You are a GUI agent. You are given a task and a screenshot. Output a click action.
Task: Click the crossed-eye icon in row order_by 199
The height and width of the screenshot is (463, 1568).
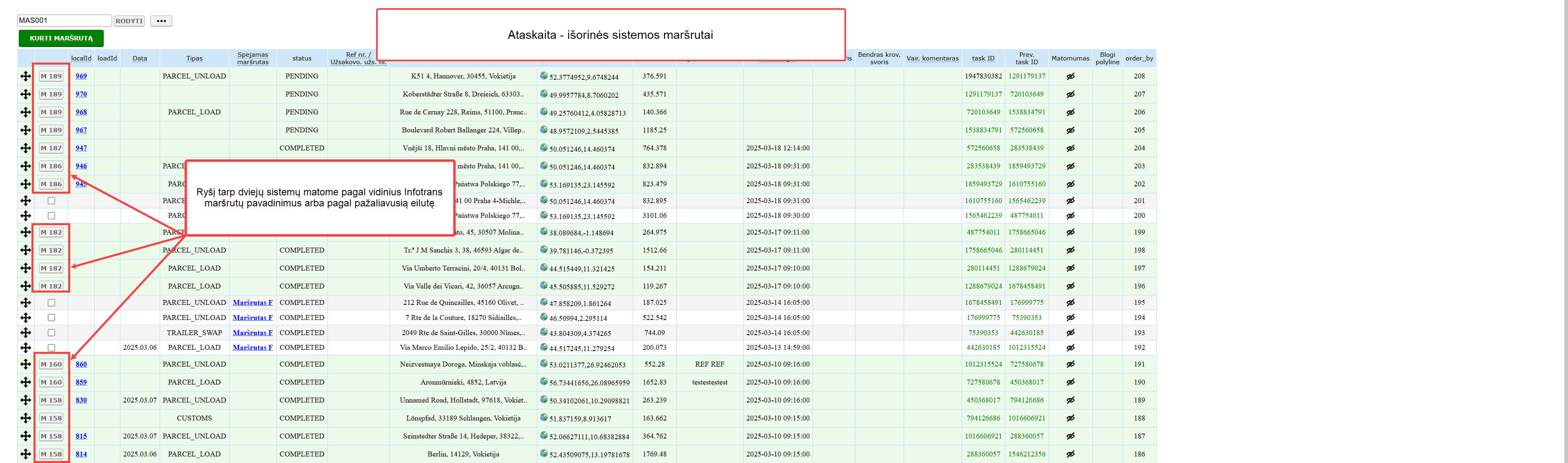pos(1070,232)
